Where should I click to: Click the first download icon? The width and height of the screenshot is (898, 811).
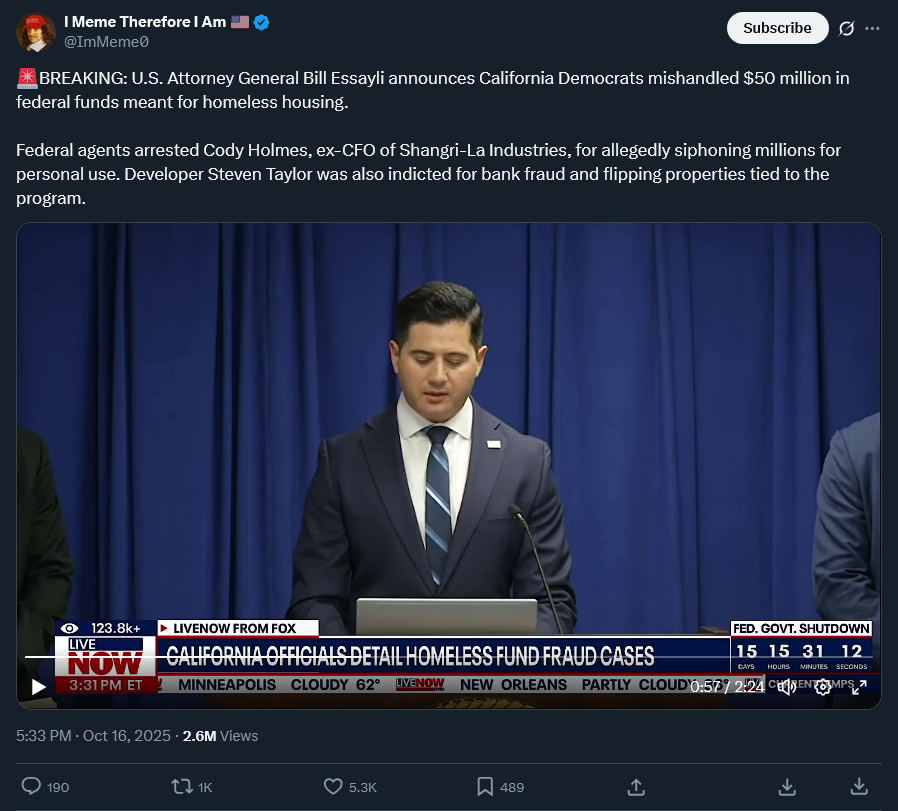[787, 787]
